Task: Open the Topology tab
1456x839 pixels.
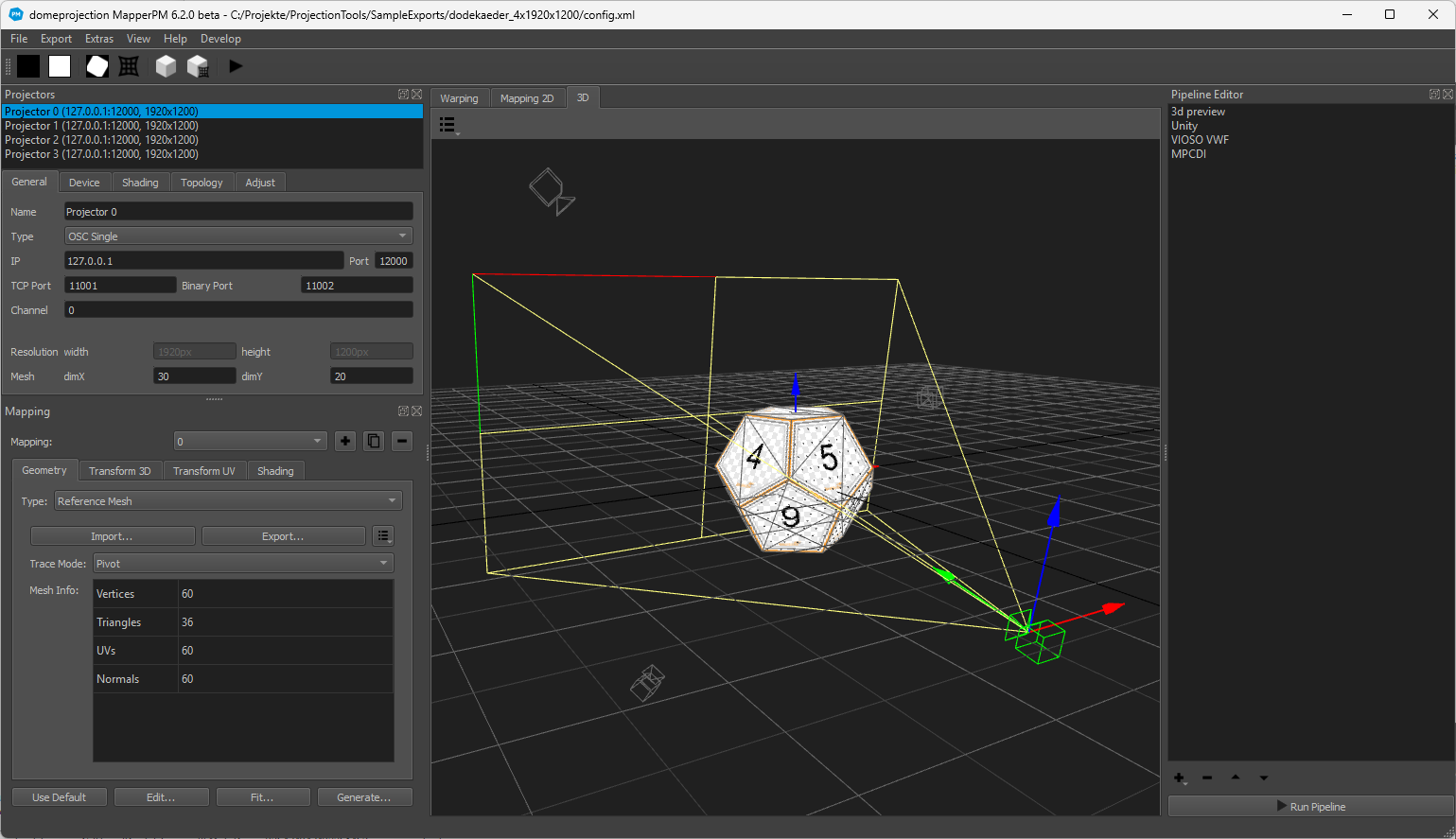Action: 202,183
